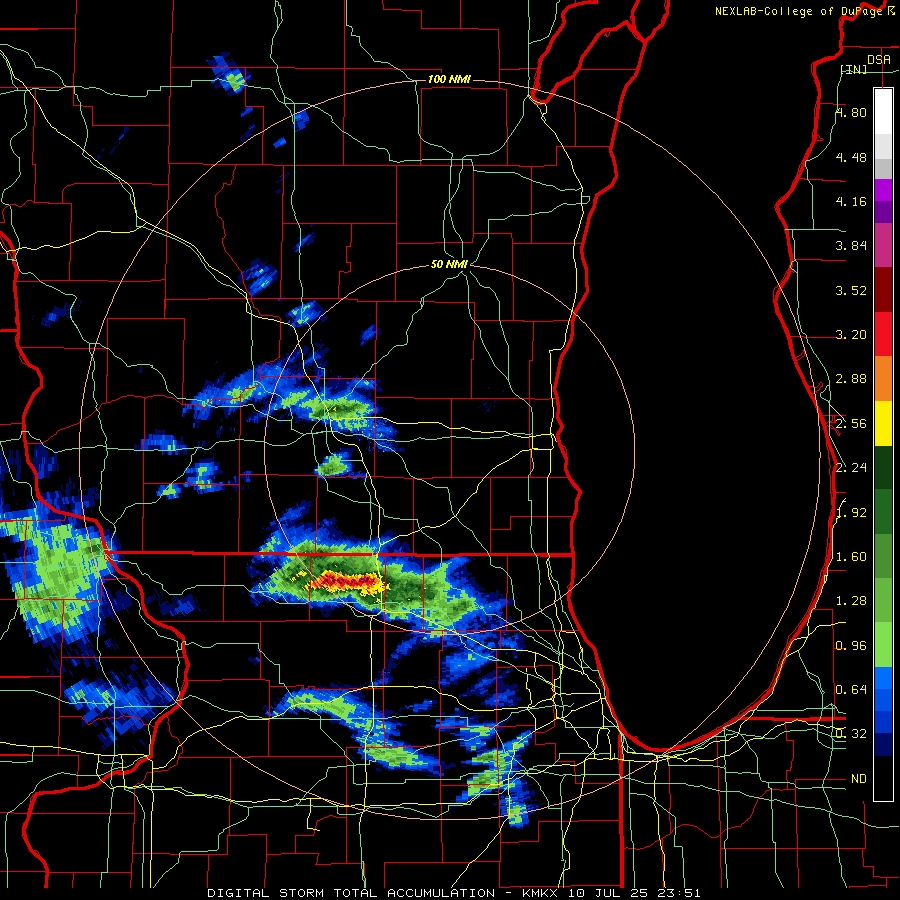Screen dimensions: 900x900
Task: Click the 4.48 scale value
Action: pos(851,157)
